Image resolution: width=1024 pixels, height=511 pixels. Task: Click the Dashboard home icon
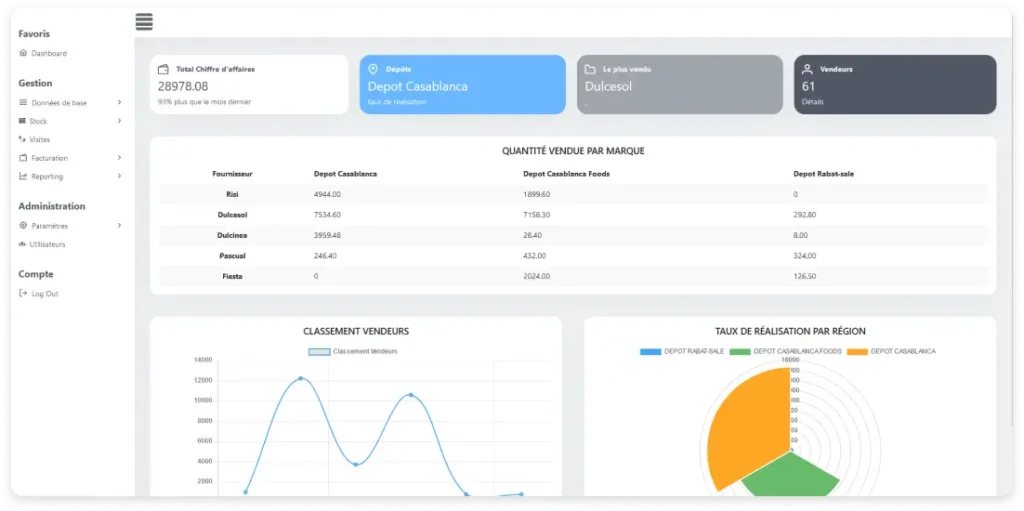point(24,53)
